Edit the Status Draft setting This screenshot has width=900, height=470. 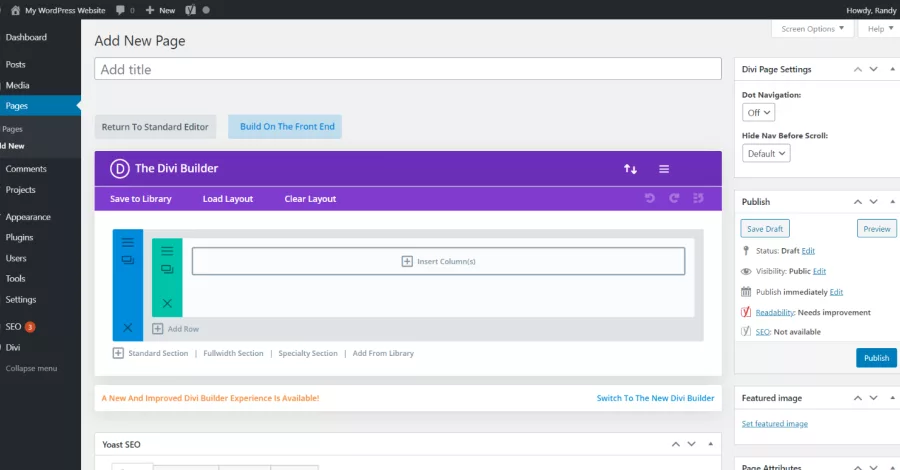point(808,251)
